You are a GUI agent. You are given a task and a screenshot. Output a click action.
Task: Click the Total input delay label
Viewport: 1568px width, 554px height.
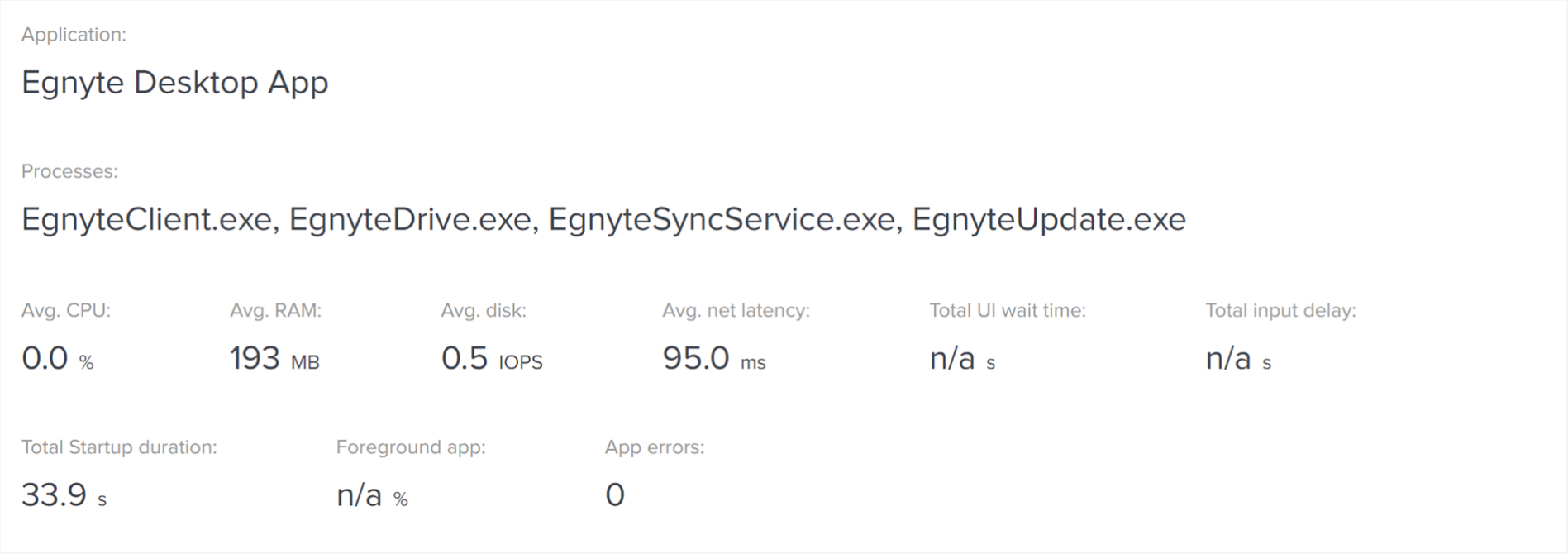[1280, 311]
